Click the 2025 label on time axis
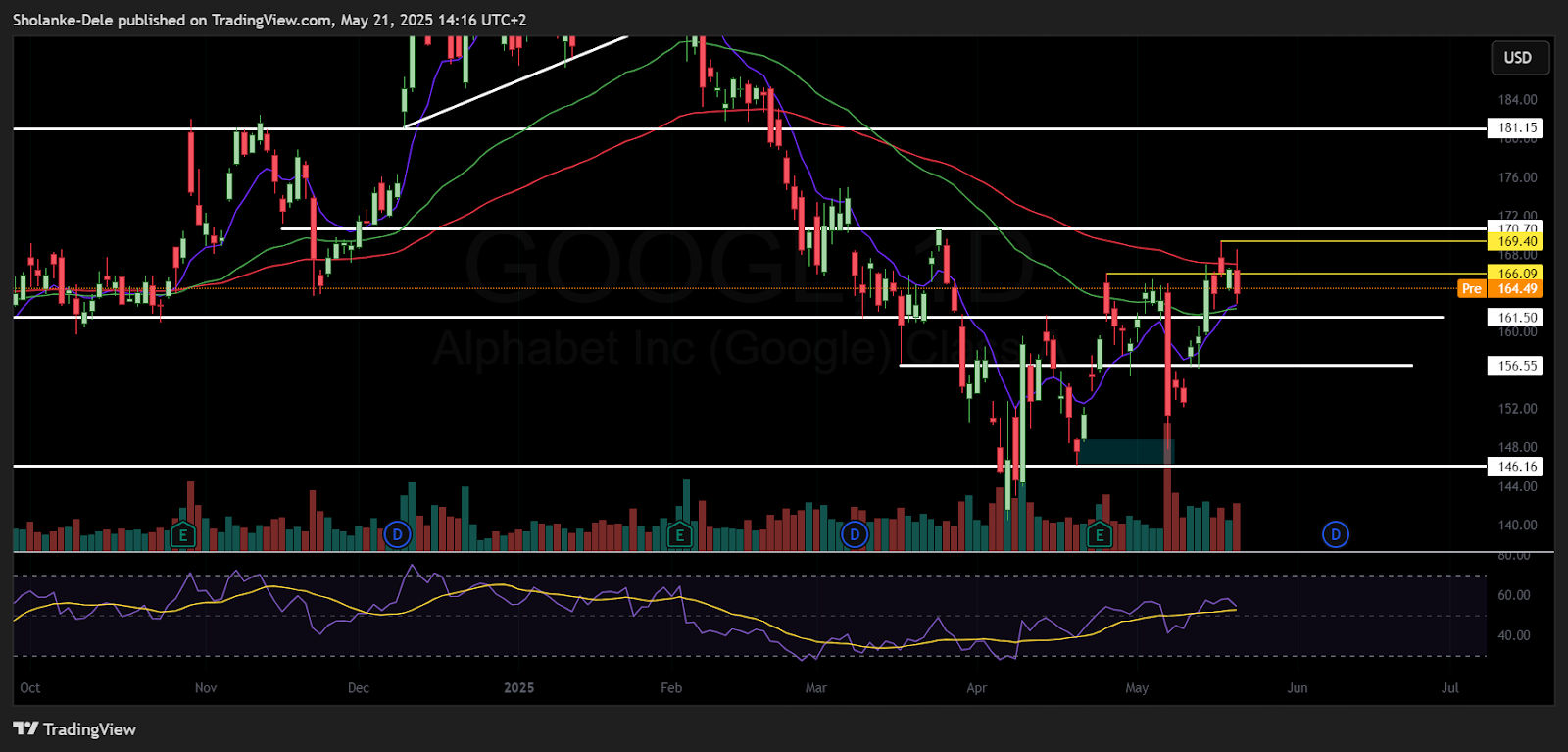The height and width of the screenshot is (752, 1568). coord(519,688)
